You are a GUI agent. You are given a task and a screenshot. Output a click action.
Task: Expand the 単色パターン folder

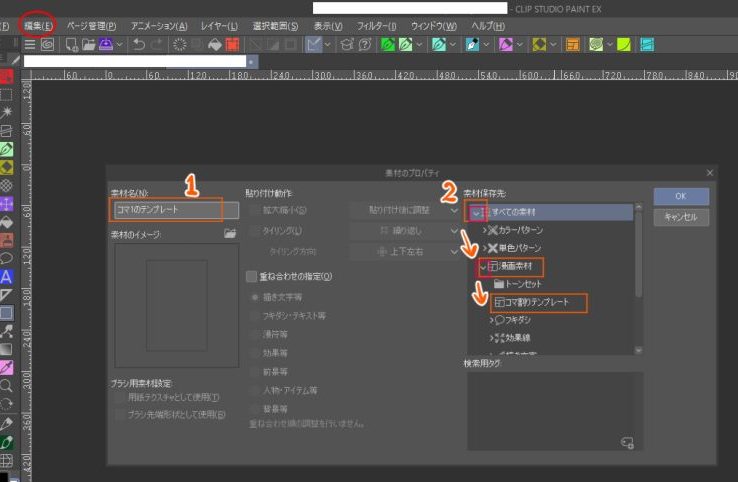tap(484, 248)
